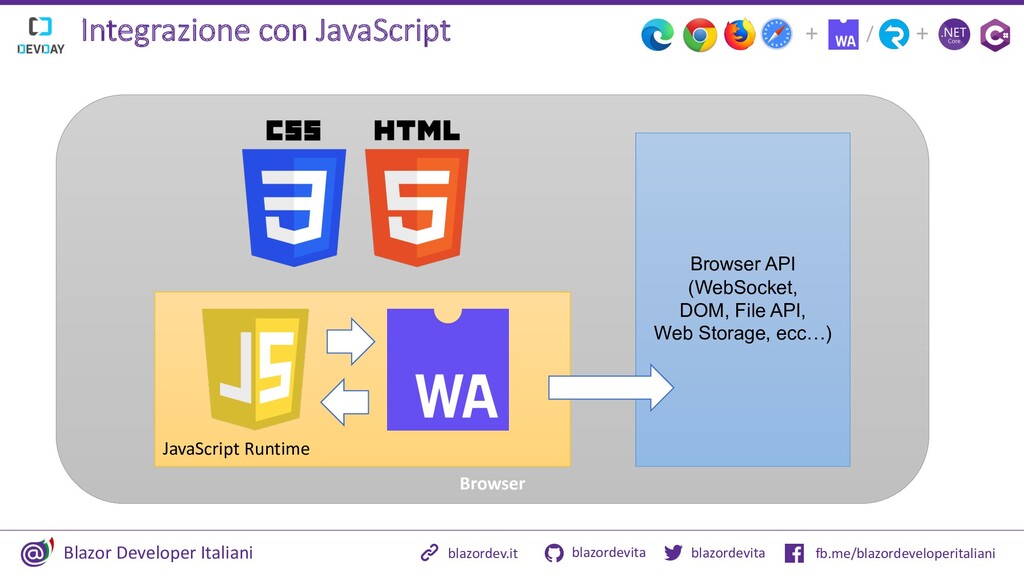
Task: Click the DevDay logo
Action: point(40,35)
